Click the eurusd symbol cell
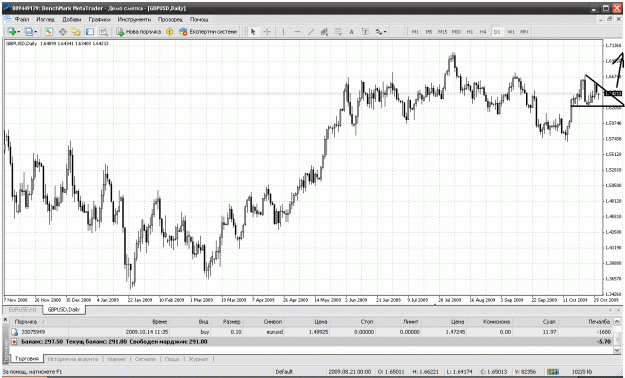Screen dimensions: 625x378 click(274, 332)
